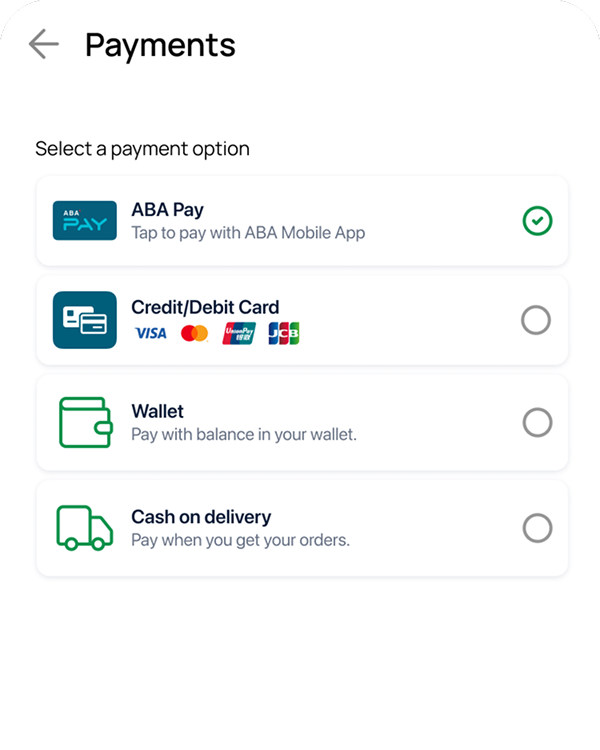Click the green Wallet icon
Screen dimensions: 600x750
pos(84,422)
